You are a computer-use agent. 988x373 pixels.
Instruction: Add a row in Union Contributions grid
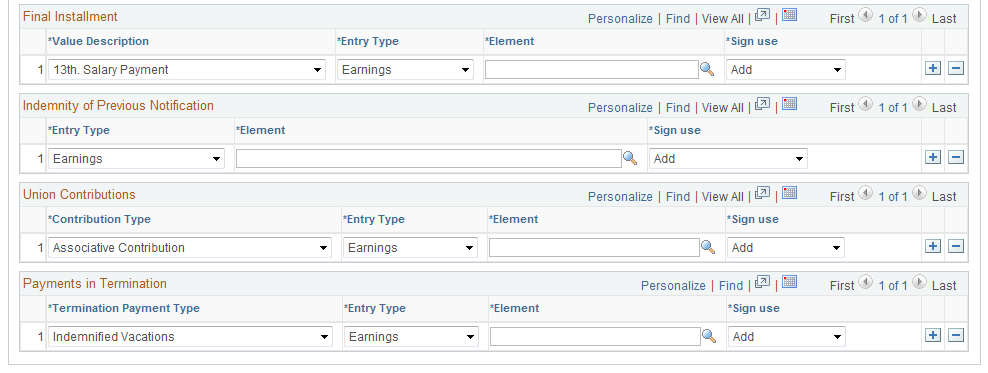[x=933, y=246]
